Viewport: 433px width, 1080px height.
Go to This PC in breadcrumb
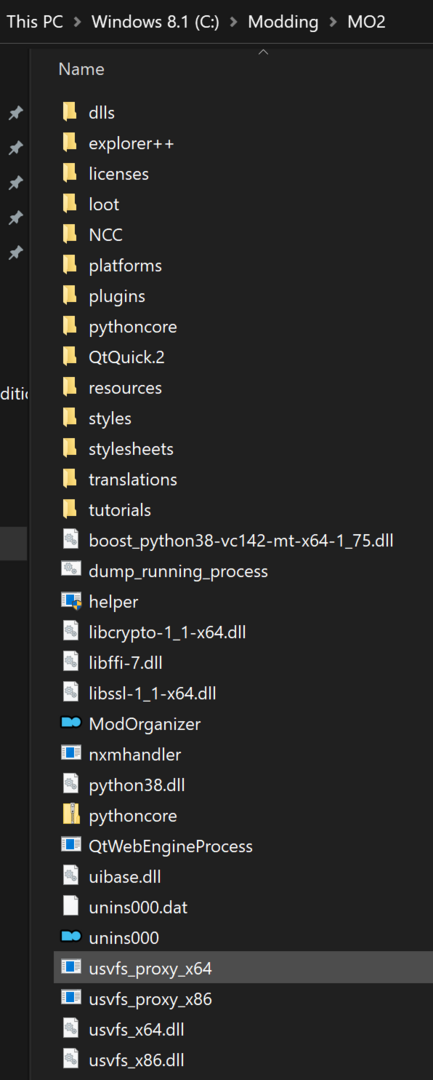pyautogui.click(x=34, y=22)
